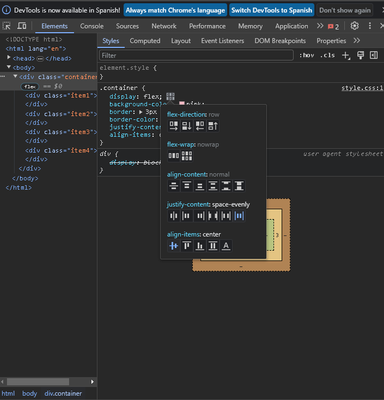Set justify-content to center

tap(174, 216)
